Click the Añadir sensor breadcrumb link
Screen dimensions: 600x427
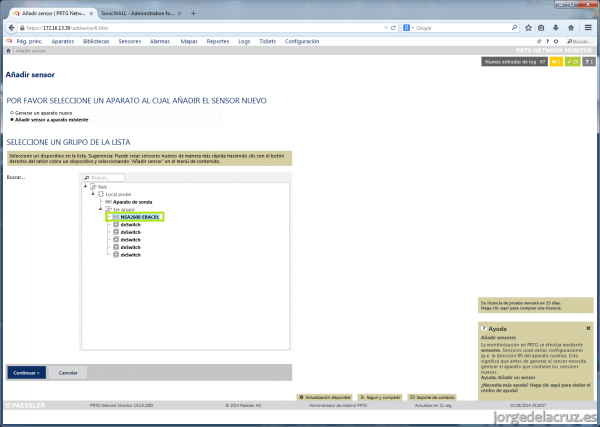click(31, 51)
